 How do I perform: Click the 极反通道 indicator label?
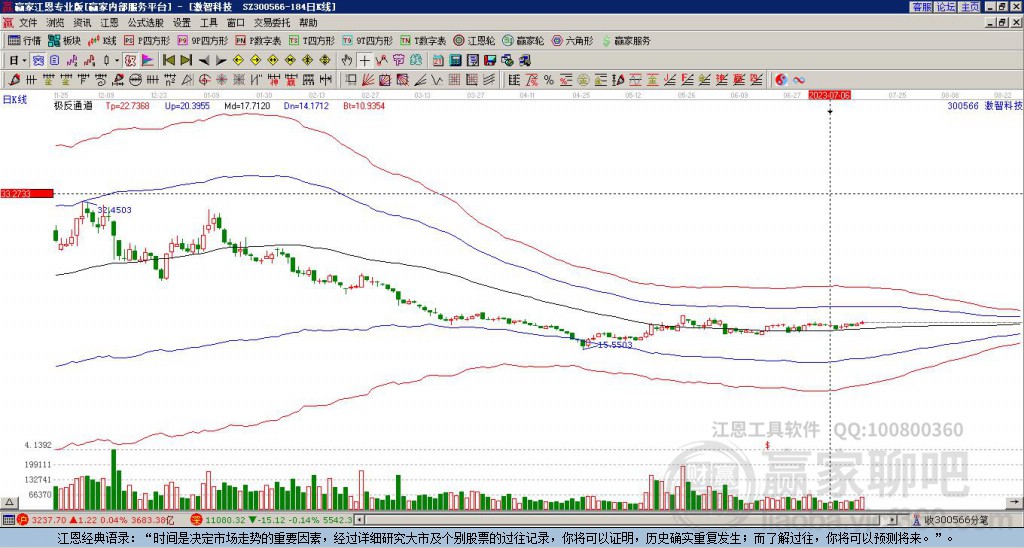(73, 105)
